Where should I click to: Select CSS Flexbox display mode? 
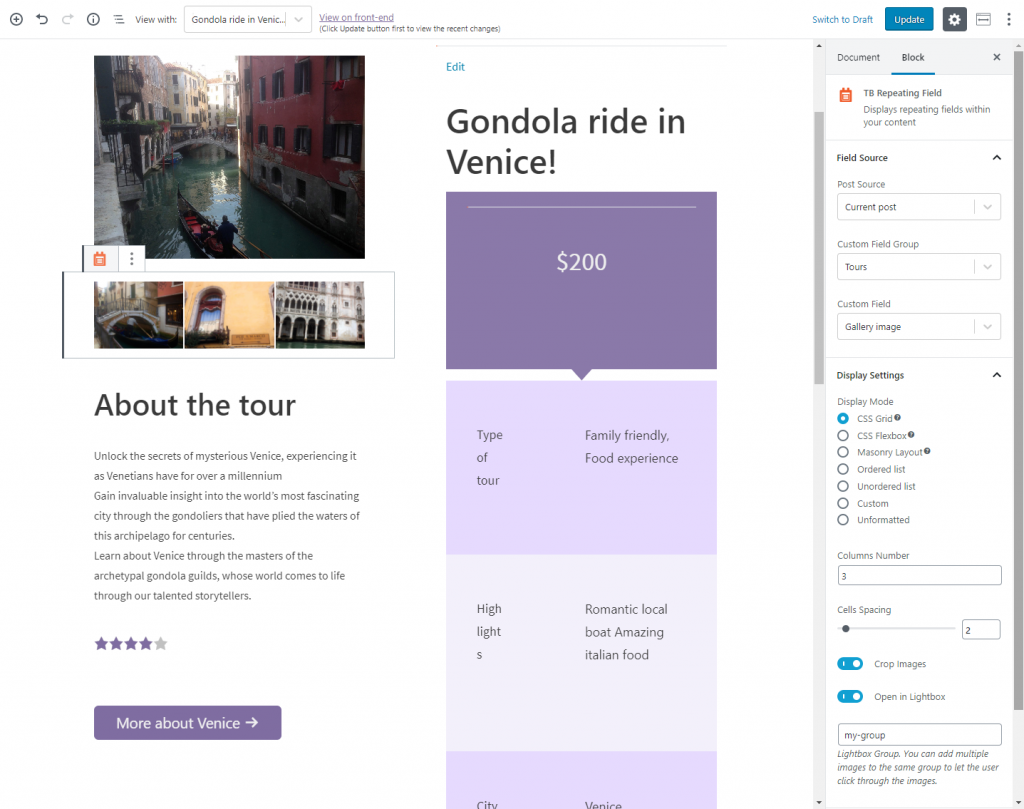(843, 436)
